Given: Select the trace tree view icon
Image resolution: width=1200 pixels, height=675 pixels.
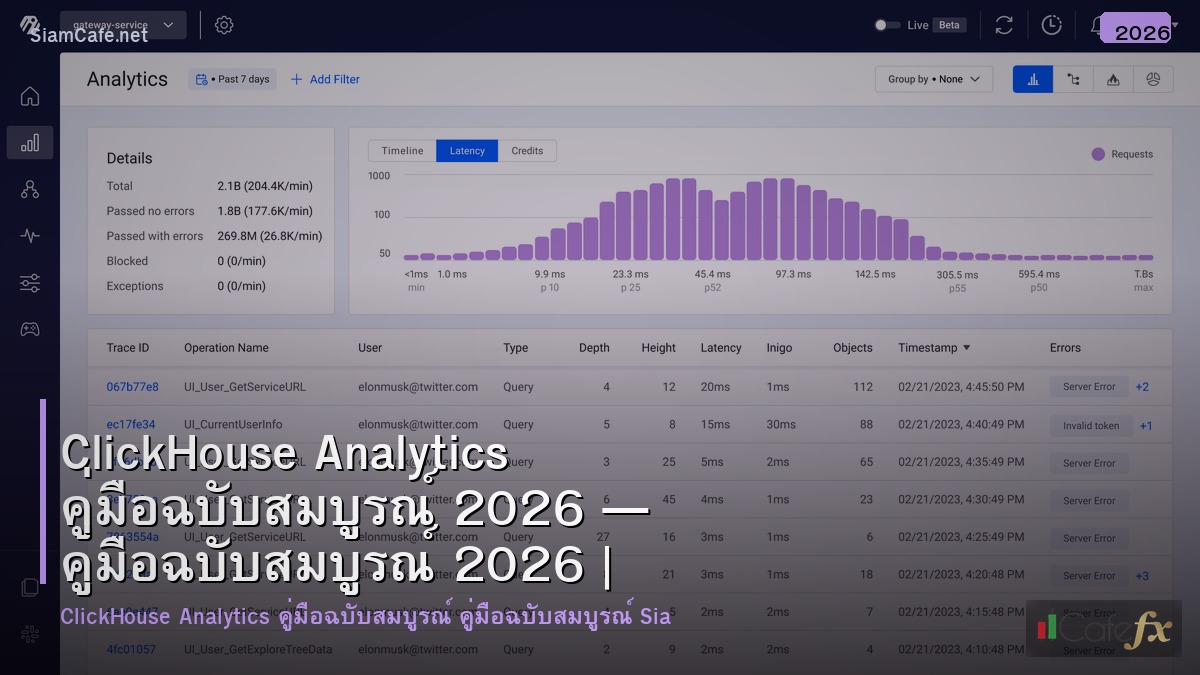Looking at the screenshot, I should 1073,78.
